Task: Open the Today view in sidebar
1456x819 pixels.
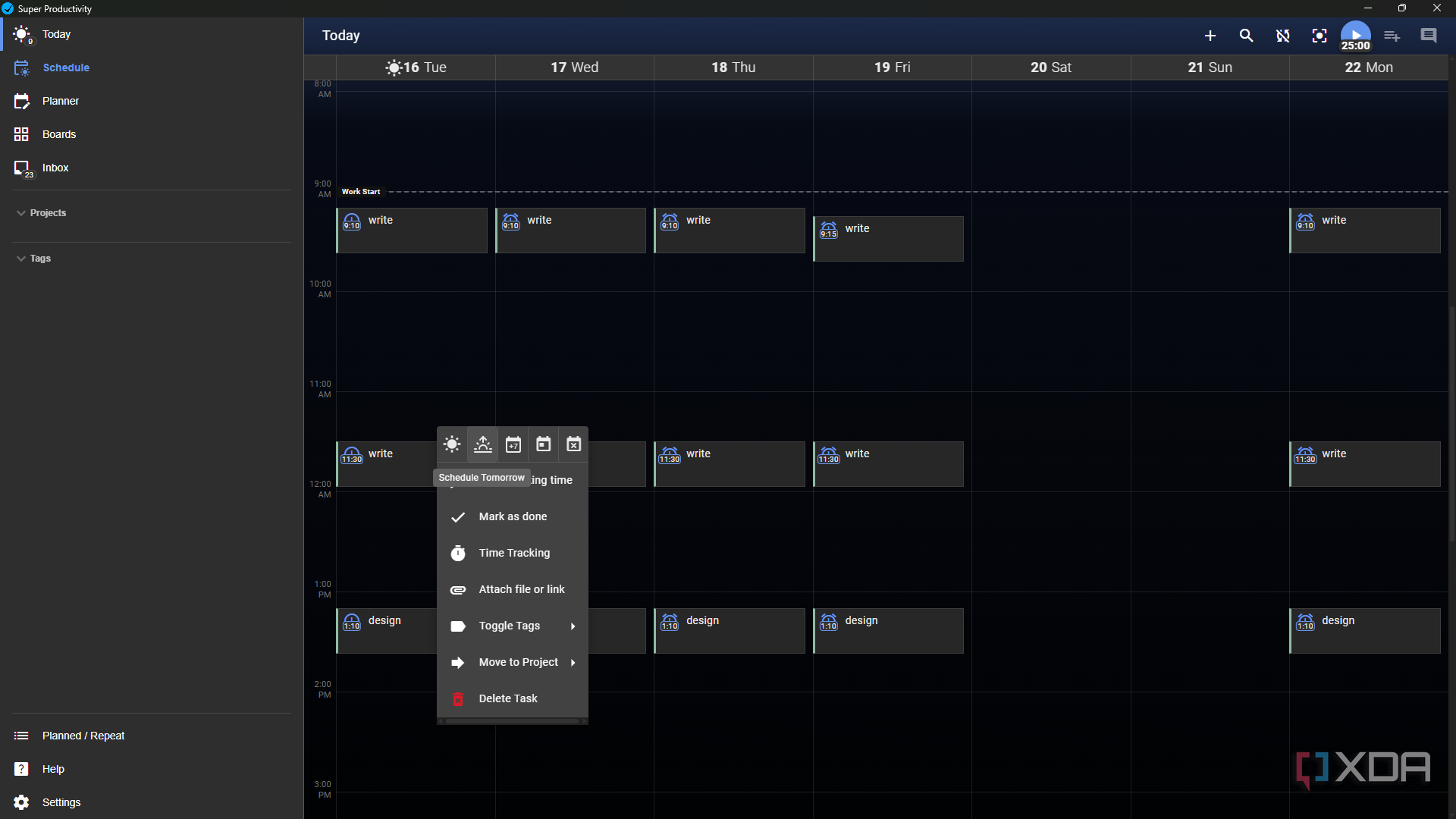Action: [x=152, y=34]
